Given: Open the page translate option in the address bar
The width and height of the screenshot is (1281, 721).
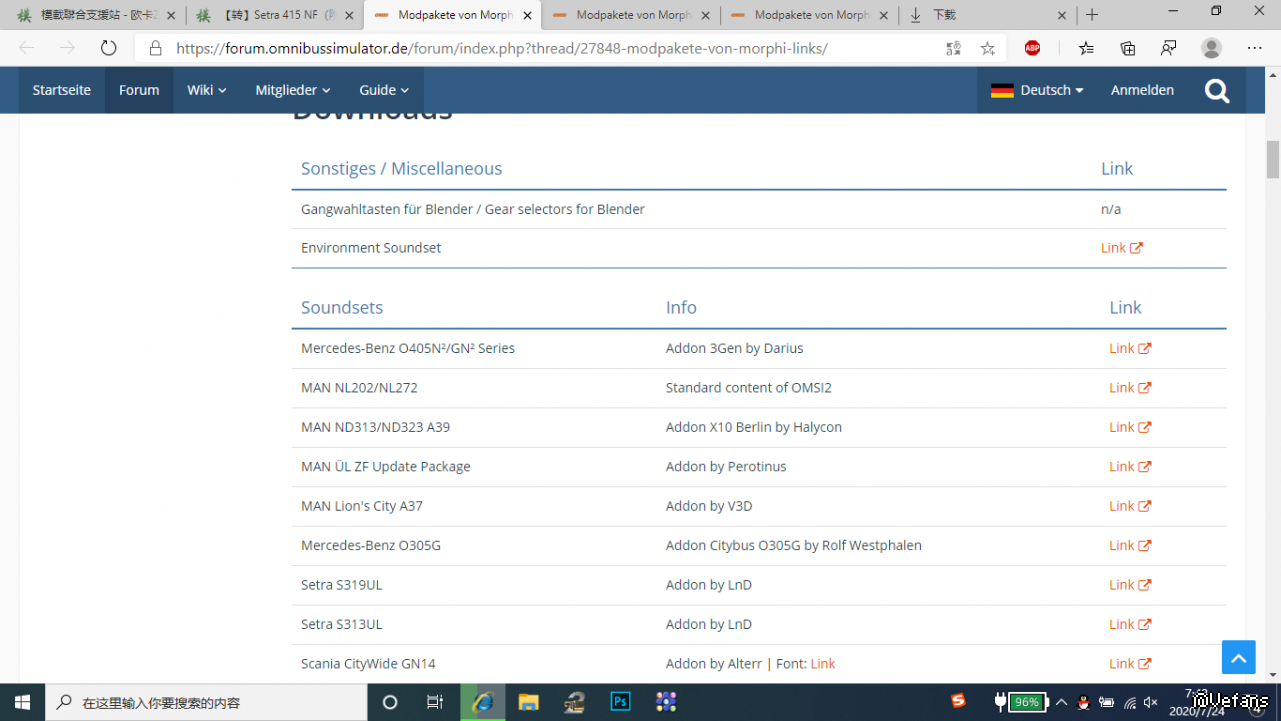Looking at the screenshot, I should [x=953, y=48].
